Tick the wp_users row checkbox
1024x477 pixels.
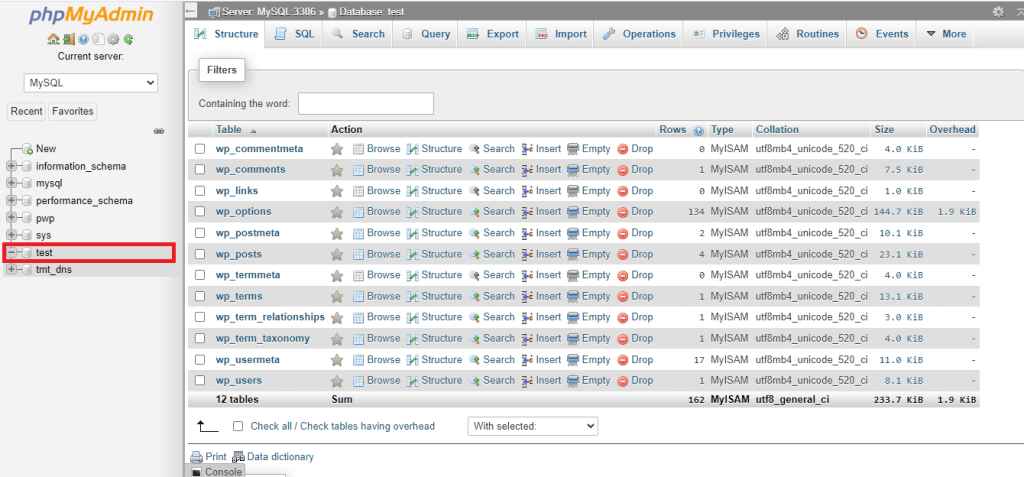coord(200,380)
